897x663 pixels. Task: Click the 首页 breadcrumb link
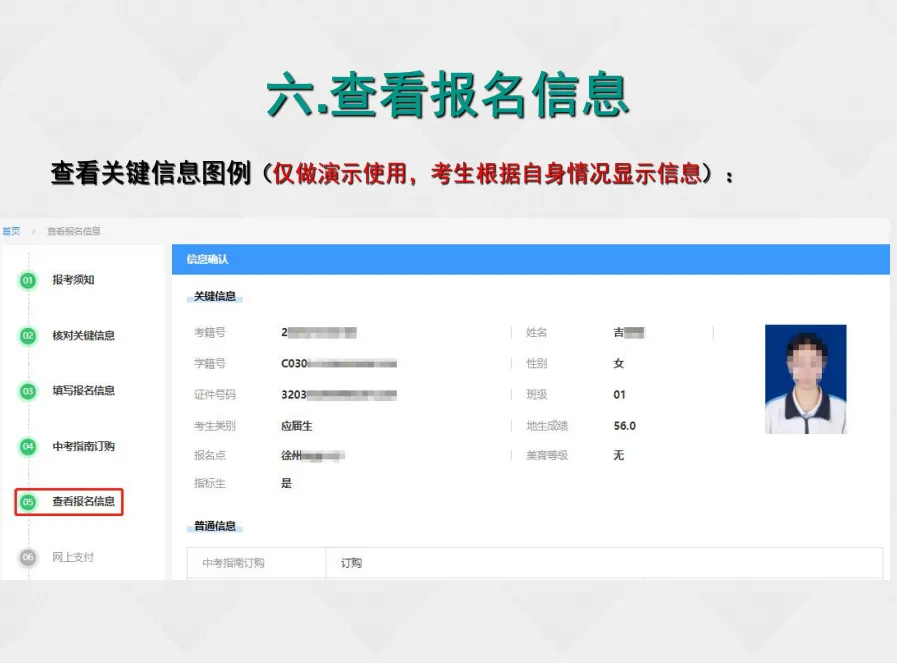pyautogui.click(x=11, y=230)
